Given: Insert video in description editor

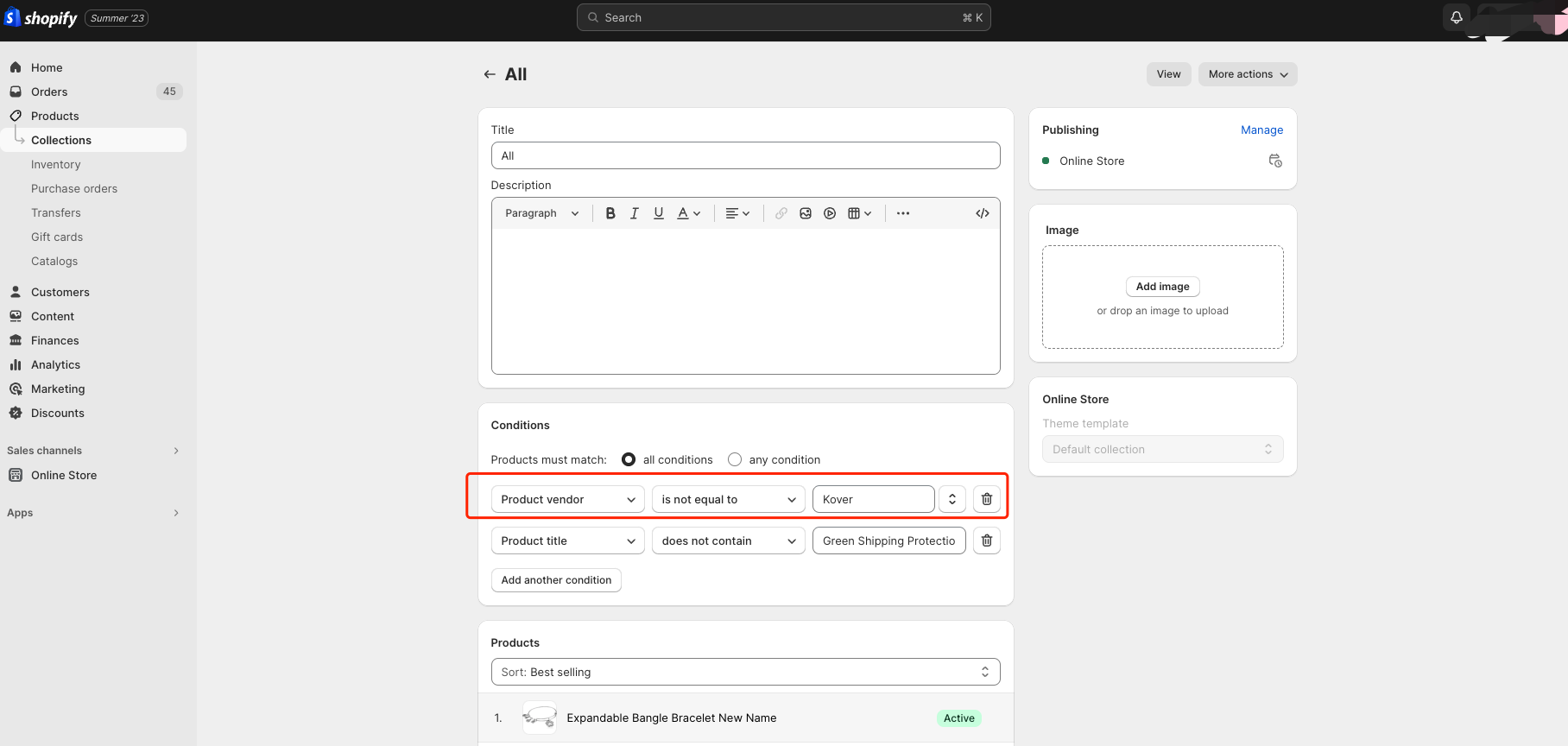Looking at the screenshot, I should click(830, 213).
